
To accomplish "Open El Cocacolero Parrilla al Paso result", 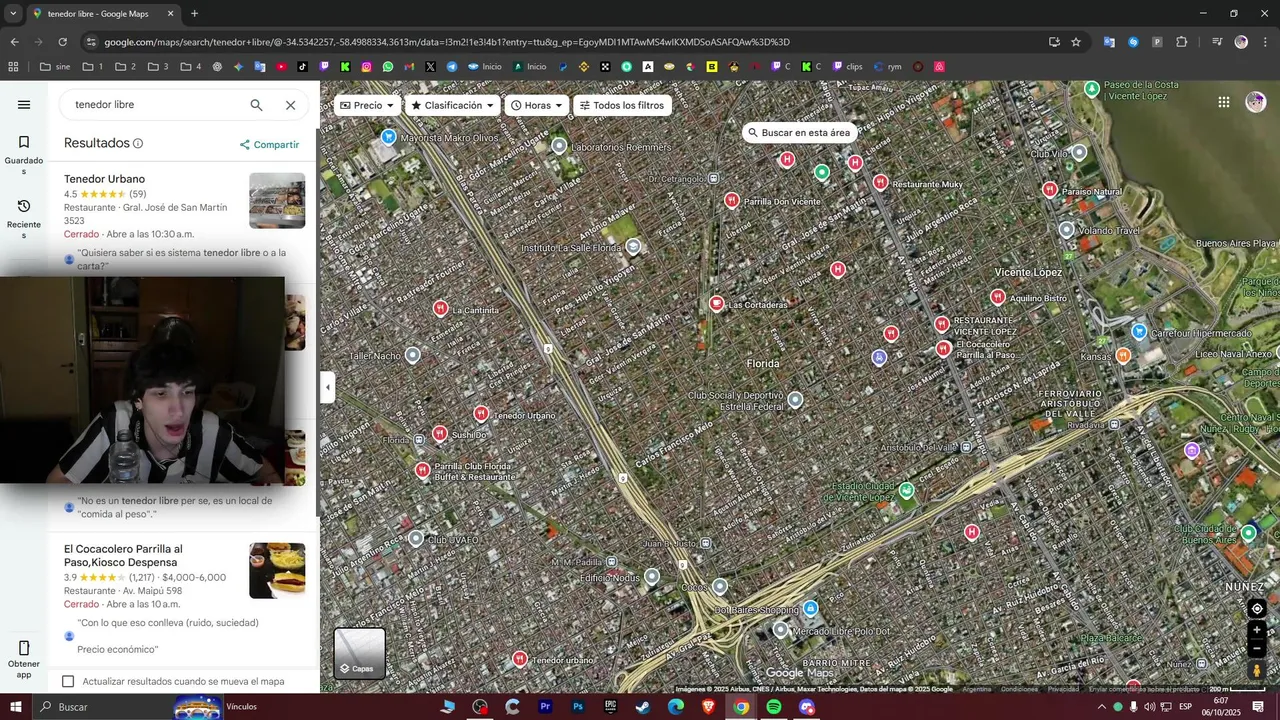I will tap(123, 556).
